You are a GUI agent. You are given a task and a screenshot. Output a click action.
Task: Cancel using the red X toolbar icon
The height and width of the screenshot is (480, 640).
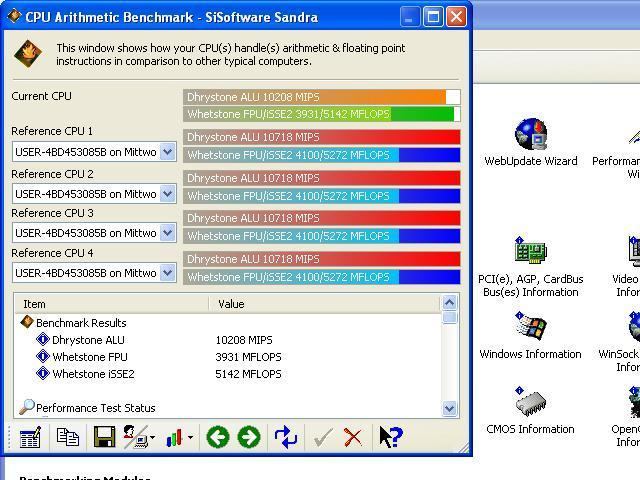[x=353, y=437]
